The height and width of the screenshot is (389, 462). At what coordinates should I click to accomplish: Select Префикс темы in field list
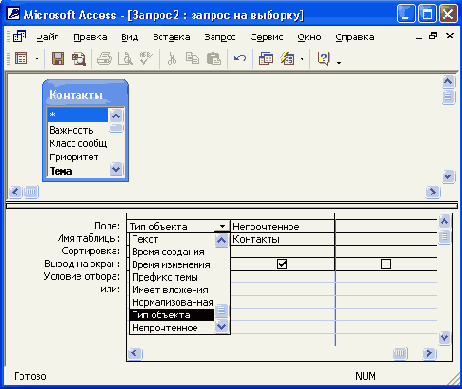(x=165, y=277)
